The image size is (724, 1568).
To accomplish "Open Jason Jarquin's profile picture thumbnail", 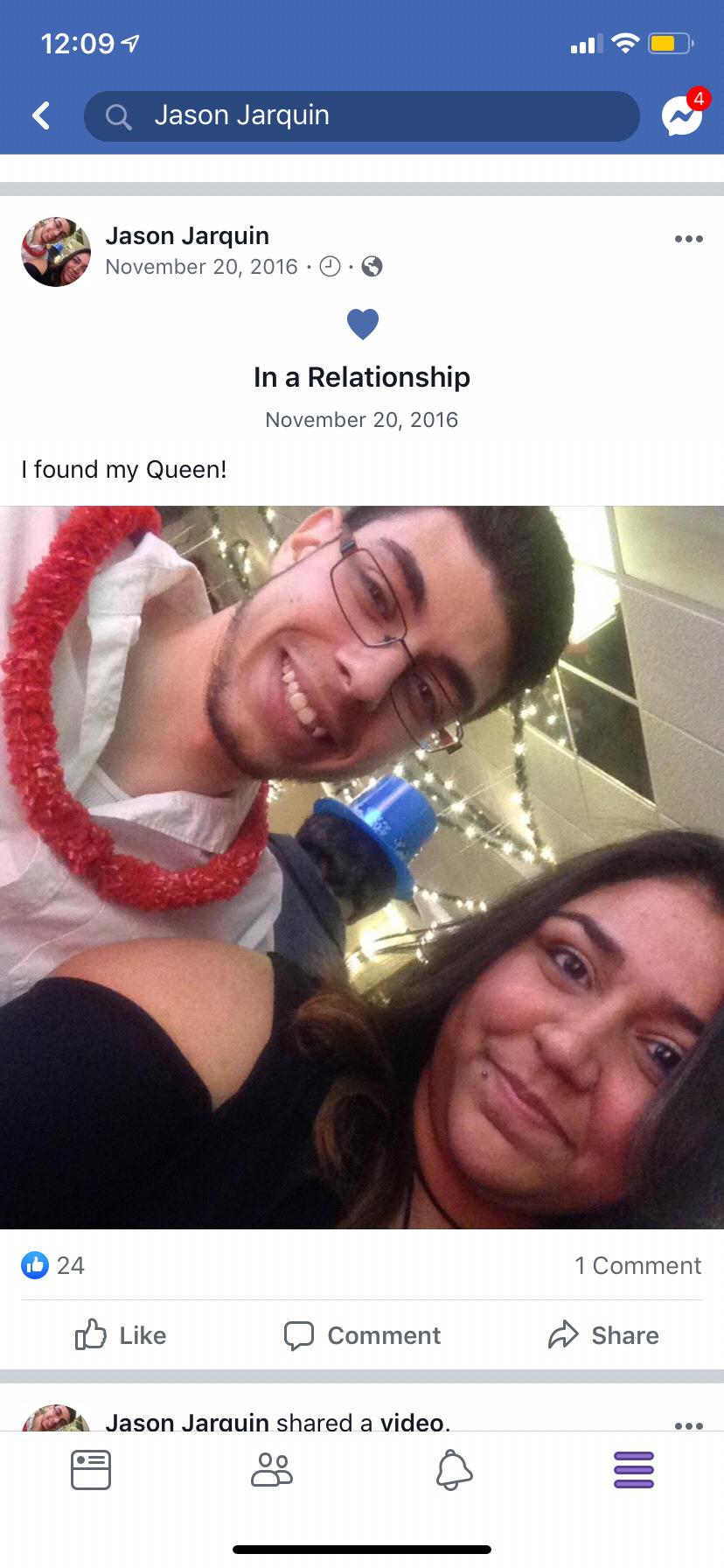I will click(56, 252).
